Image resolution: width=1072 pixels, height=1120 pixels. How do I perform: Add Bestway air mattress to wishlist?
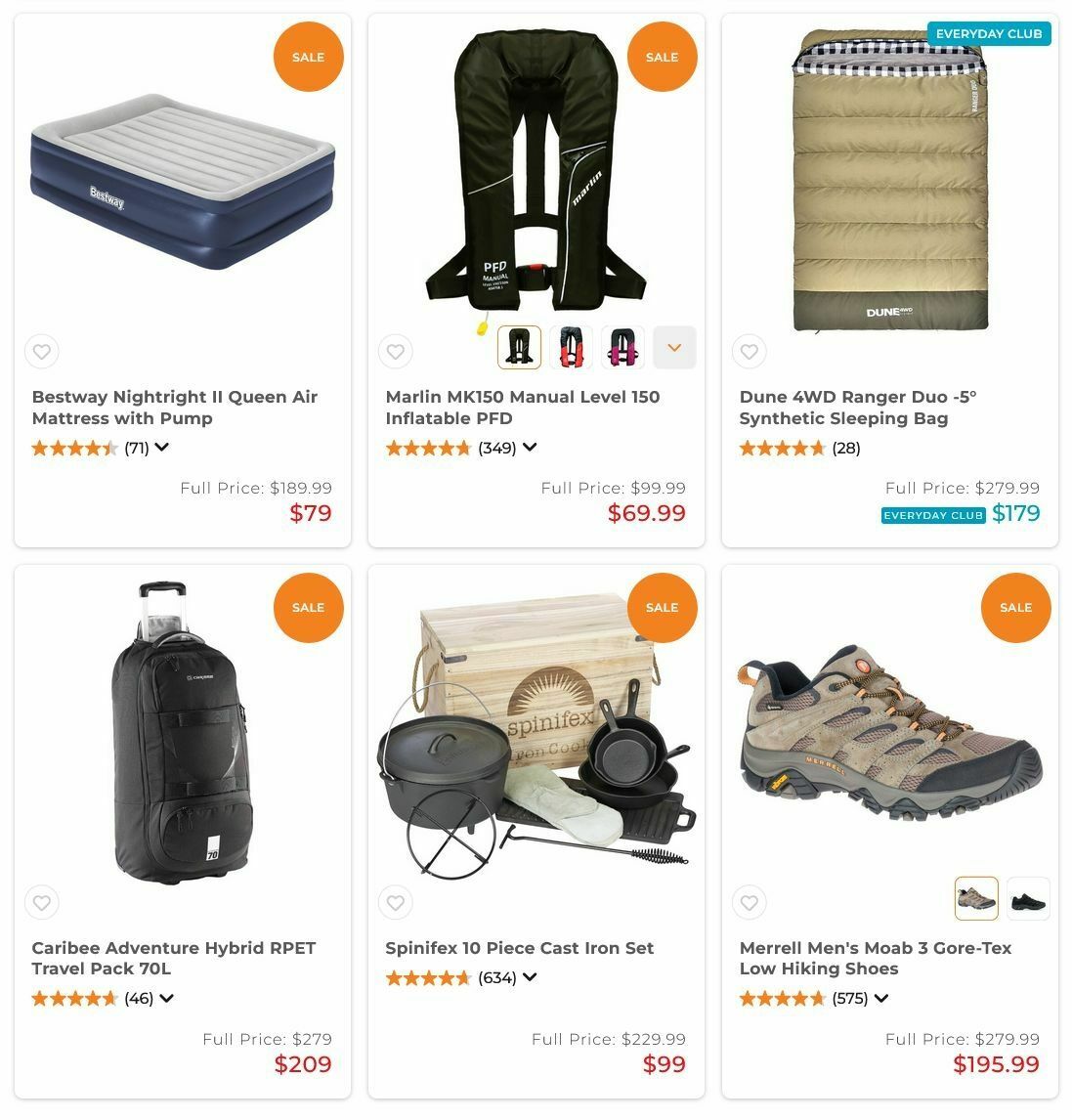point(42,352)
